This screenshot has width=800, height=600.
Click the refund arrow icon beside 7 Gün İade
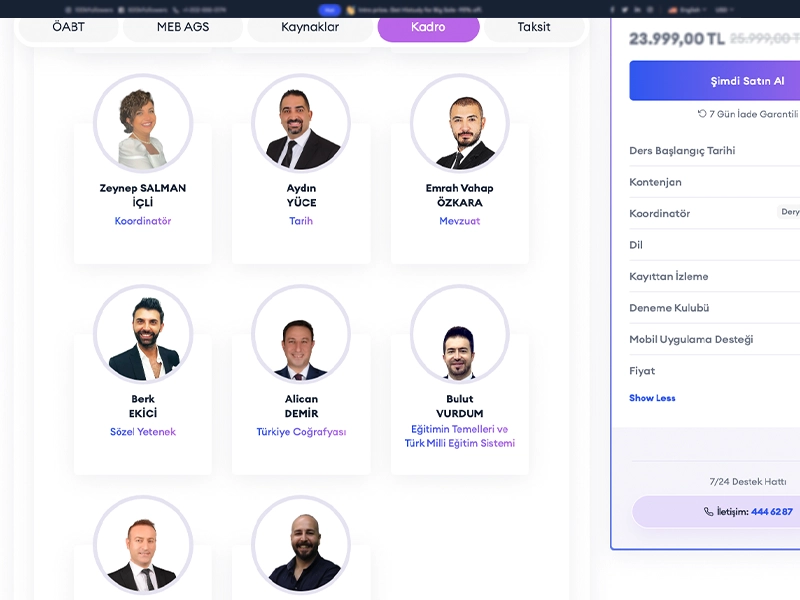point(702,113)
